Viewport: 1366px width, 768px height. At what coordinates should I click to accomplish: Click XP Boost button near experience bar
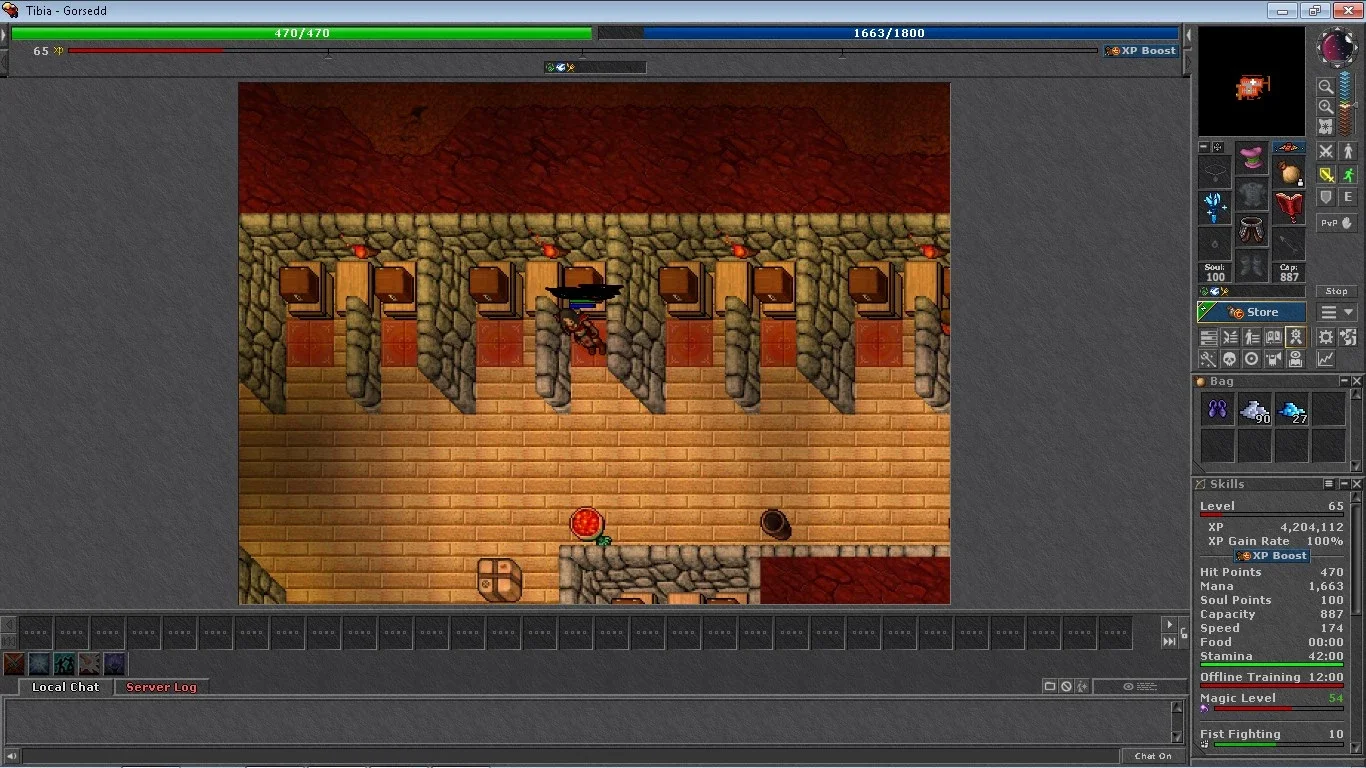pos(1141,51)
